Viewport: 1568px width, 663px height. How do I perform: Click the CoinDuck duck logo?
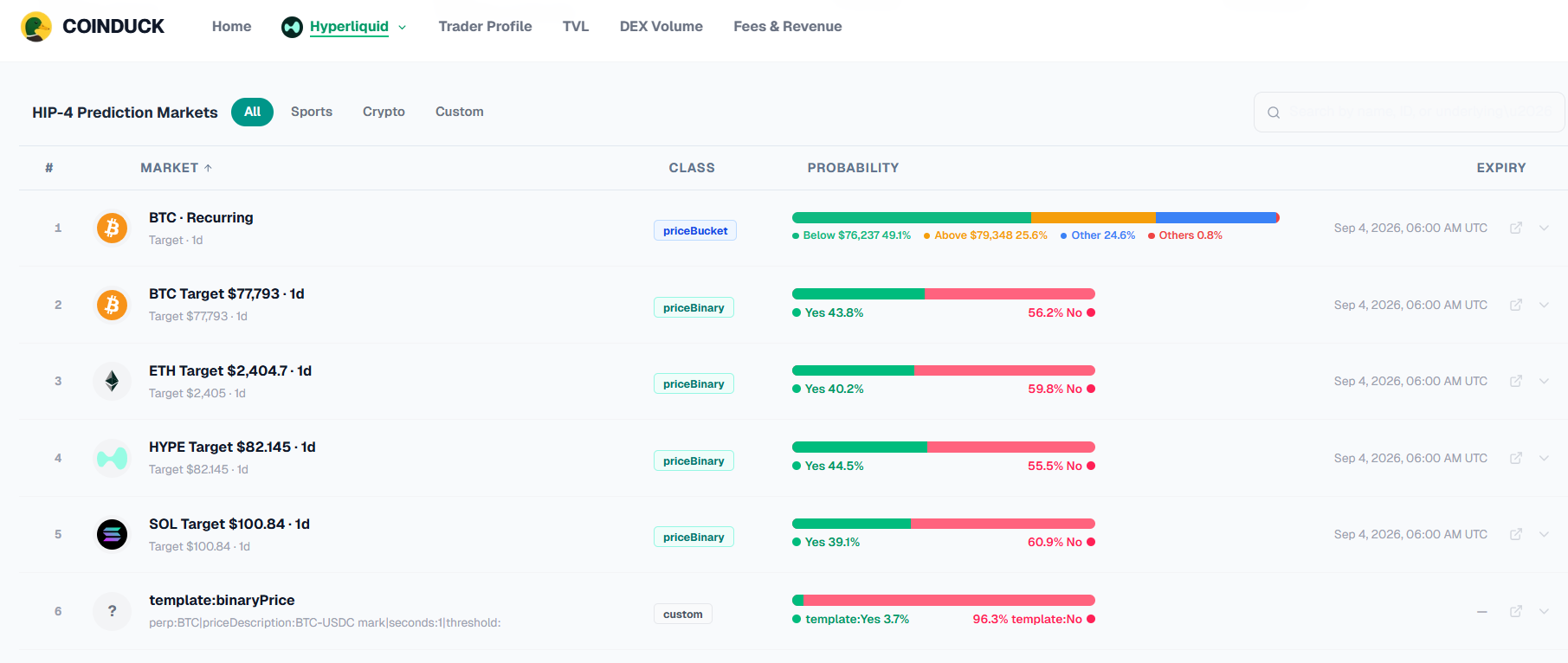[35, 27]
